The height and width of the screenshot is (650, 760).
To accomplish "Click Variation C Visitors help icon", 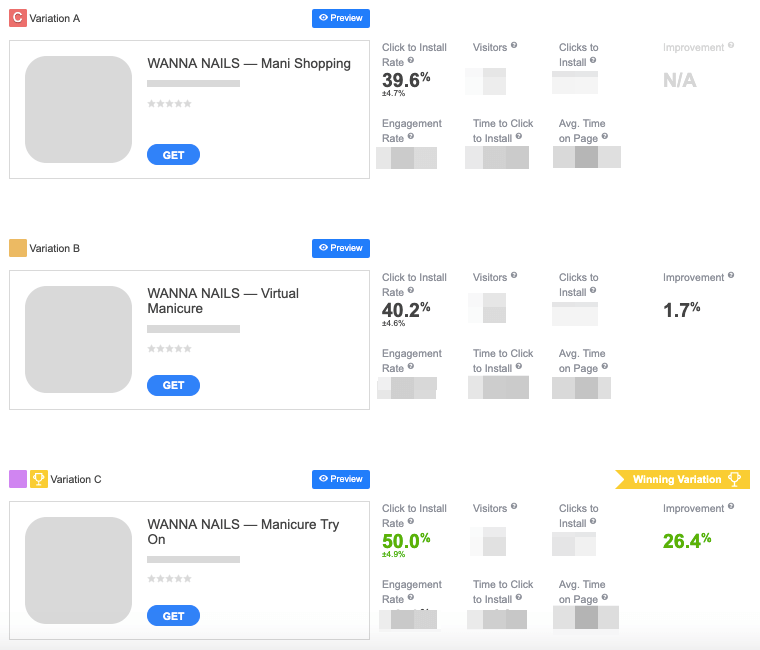I will coord(514,506).
